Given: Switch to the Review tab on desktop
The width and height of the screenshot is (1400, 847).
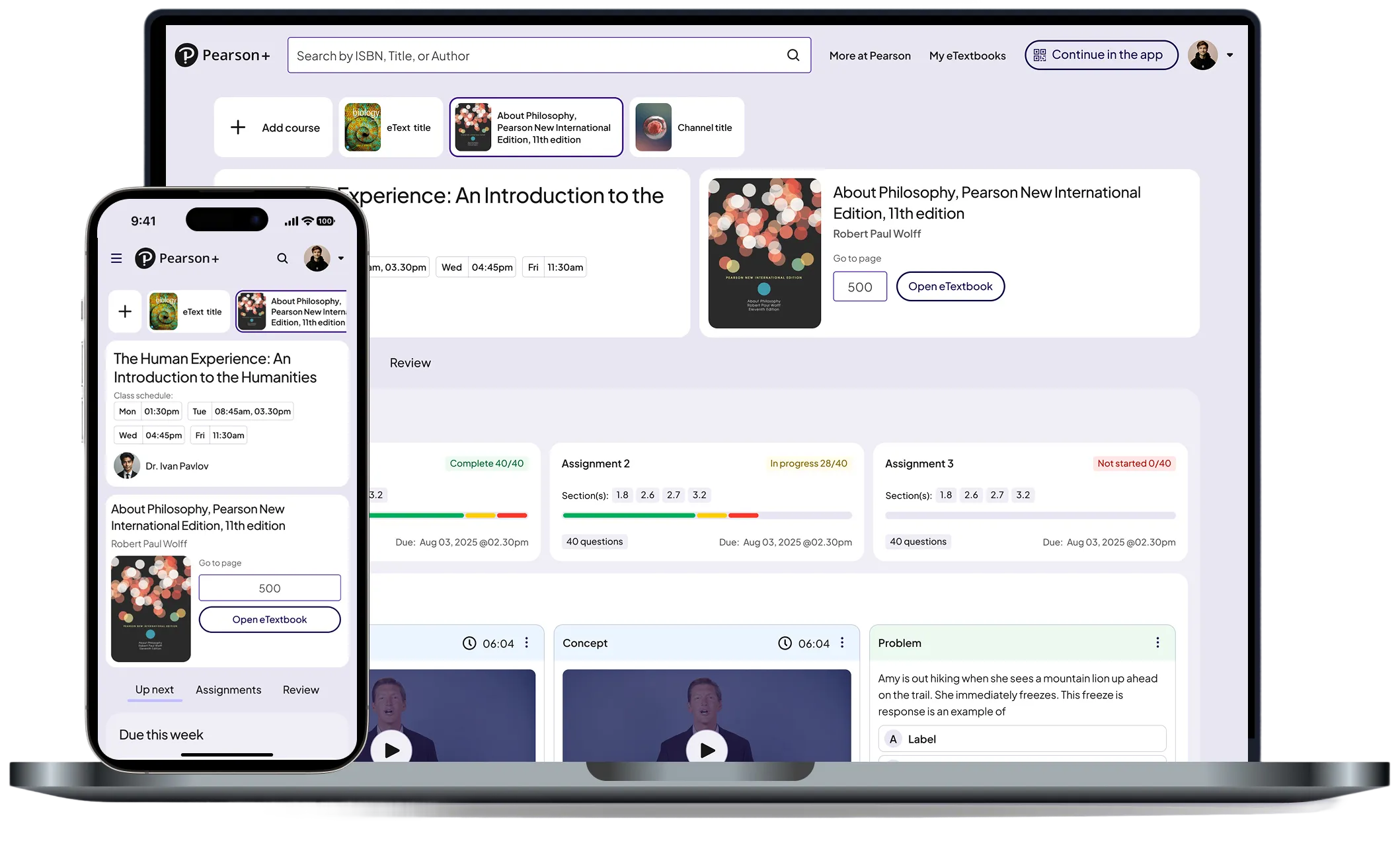Looking at the screenshot, I should pyautogui.click(x=410, y=363).
